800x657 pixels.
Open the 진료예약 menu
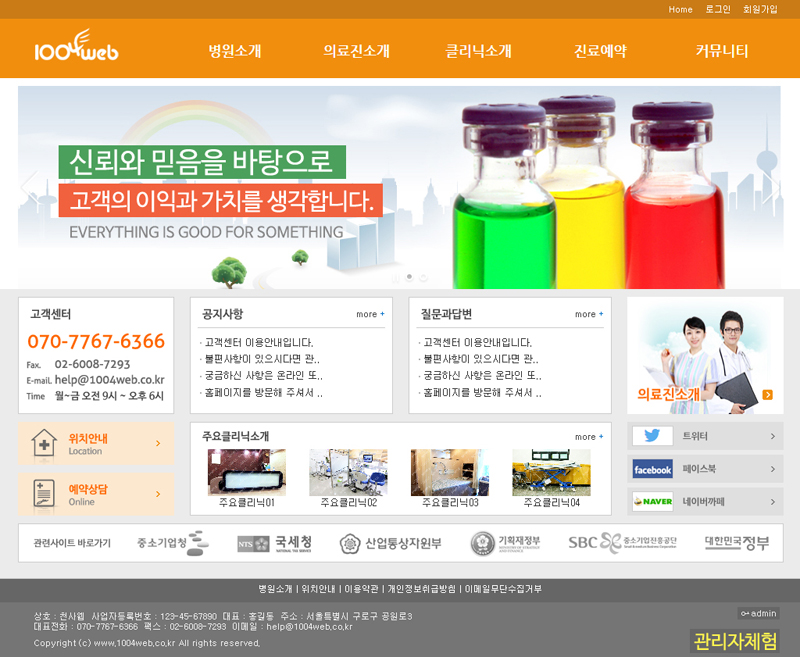coord(600,51)
